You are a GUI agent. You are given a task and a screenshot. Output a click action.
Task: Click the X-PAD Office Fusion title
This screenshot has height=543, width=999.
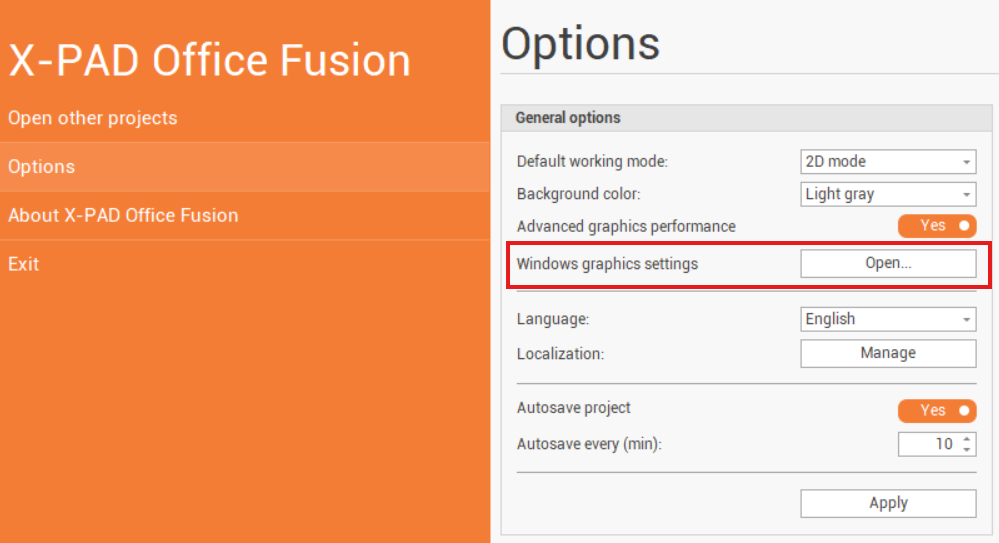coord(210,60)
